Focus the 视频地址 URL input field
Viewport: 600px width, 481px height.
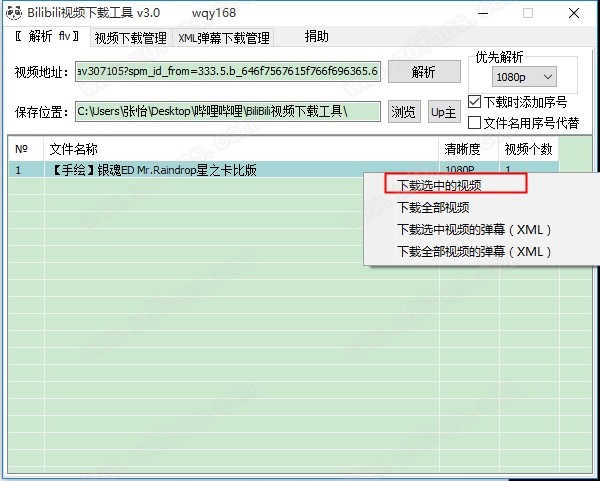coord(228,71)
